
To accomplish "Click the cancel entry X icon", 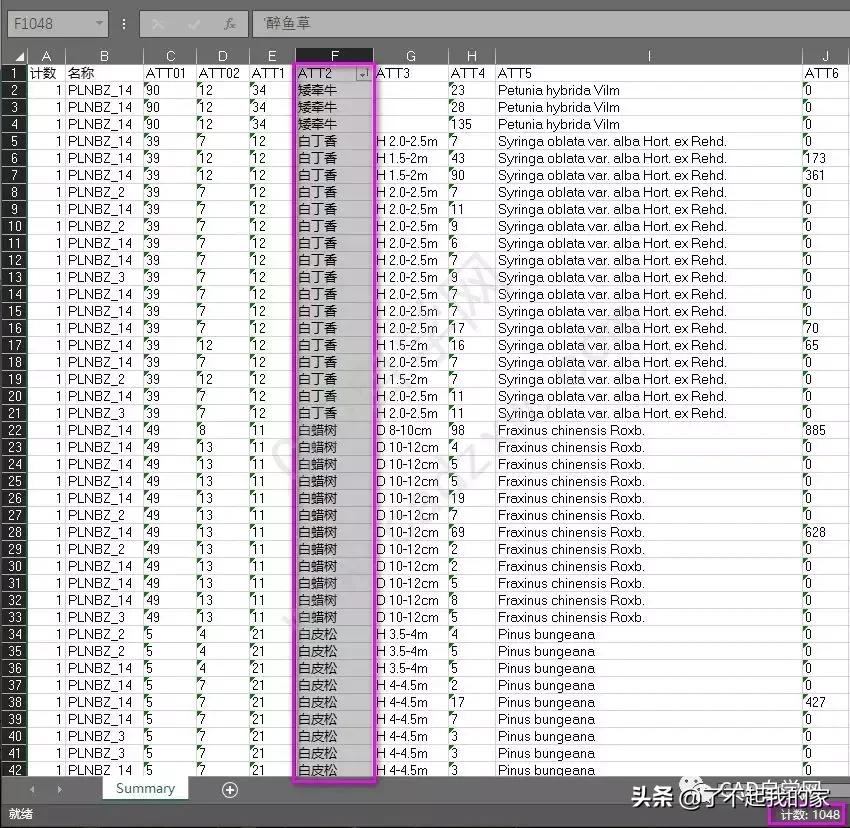I will 159,23.
